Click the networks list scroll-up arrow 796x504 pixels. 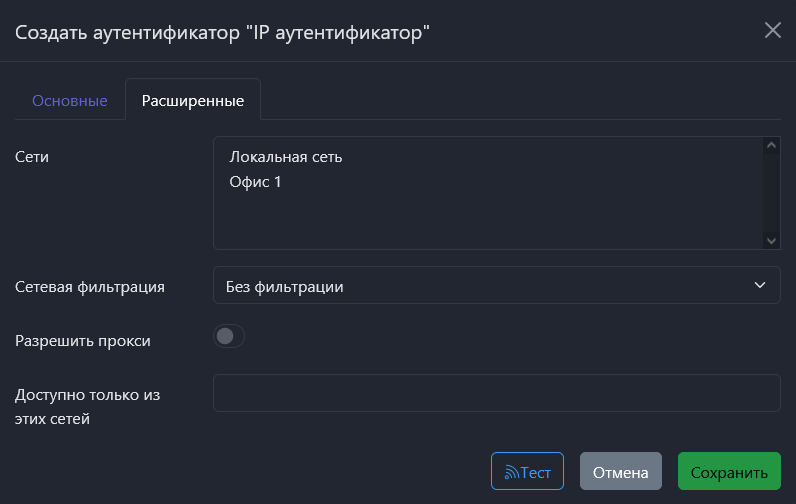click(x=771, y=146)
